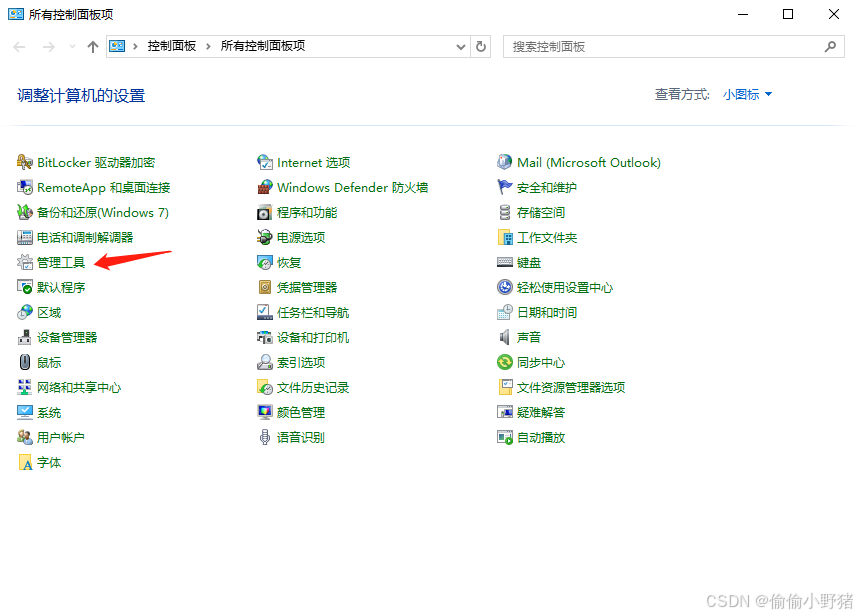Open the 凭据管理器 safe icon

(x=265, y=287)
